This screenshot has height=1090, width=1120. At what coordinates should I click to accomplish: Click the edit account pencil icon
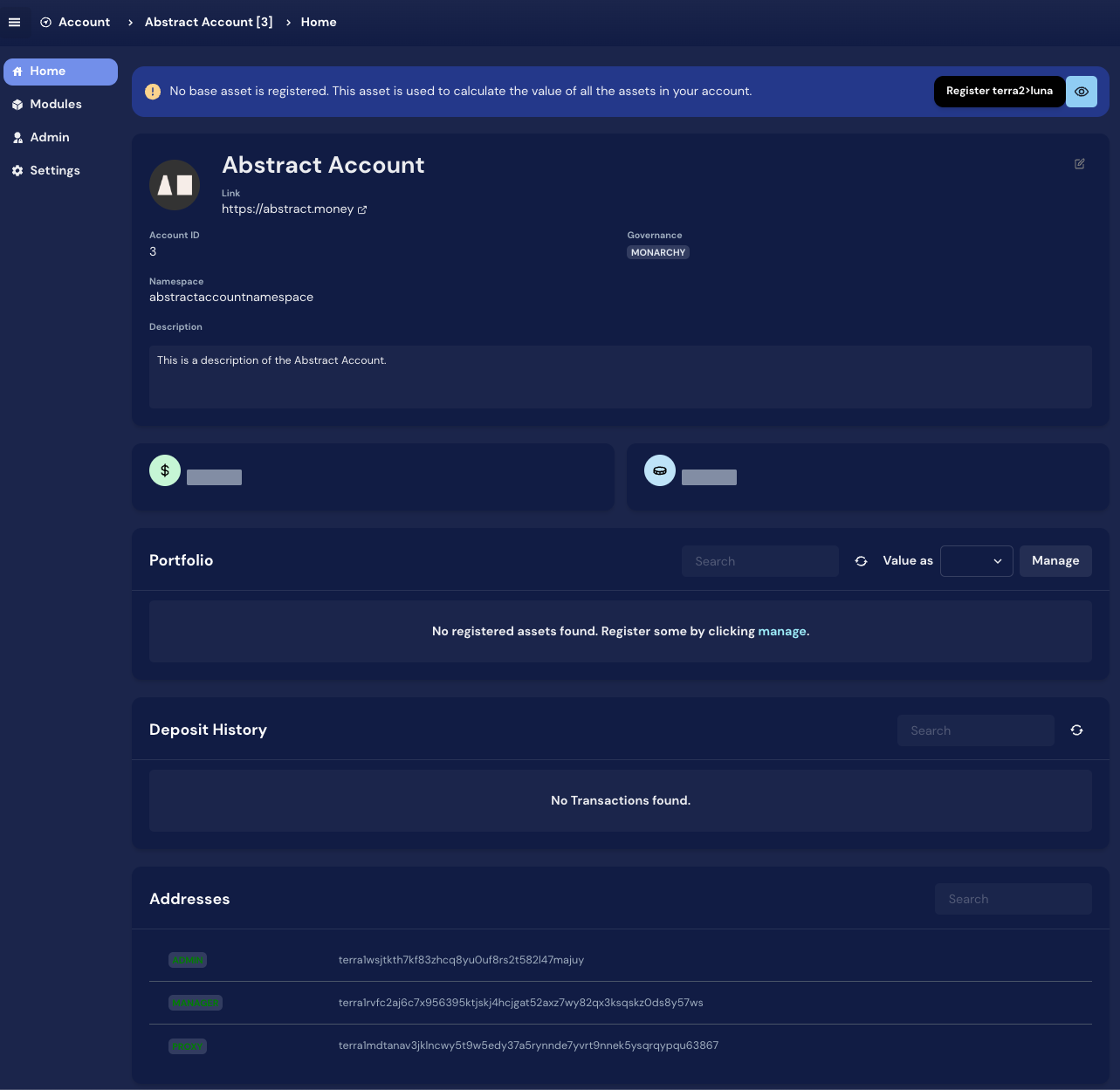pos(1080,164)
